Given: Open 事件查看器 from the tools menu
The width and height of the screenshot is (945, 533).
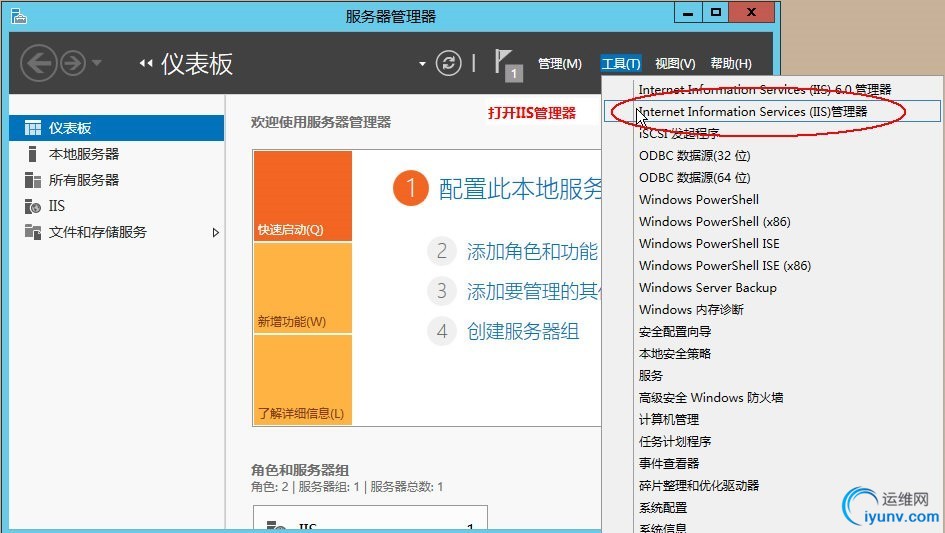Looking at the screenshot, I should (x=669, y=464).
